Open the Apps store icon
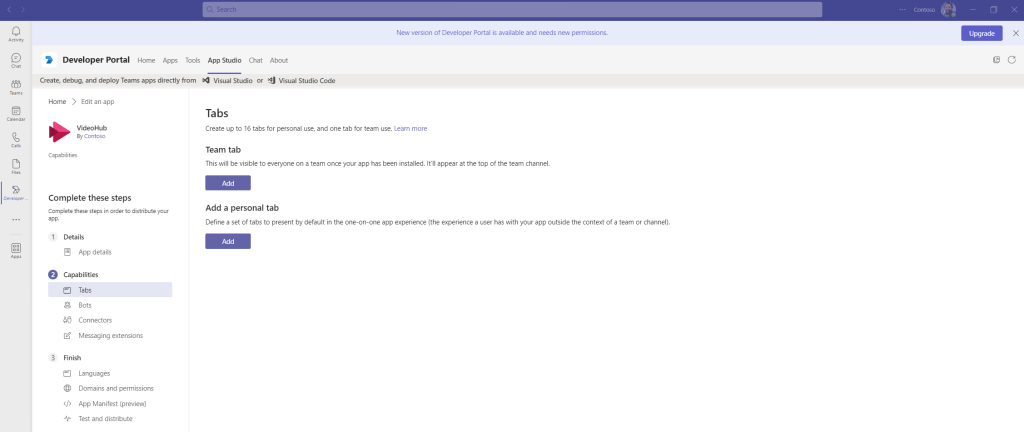The image size is (1024, 432). [x=15, y=250]
